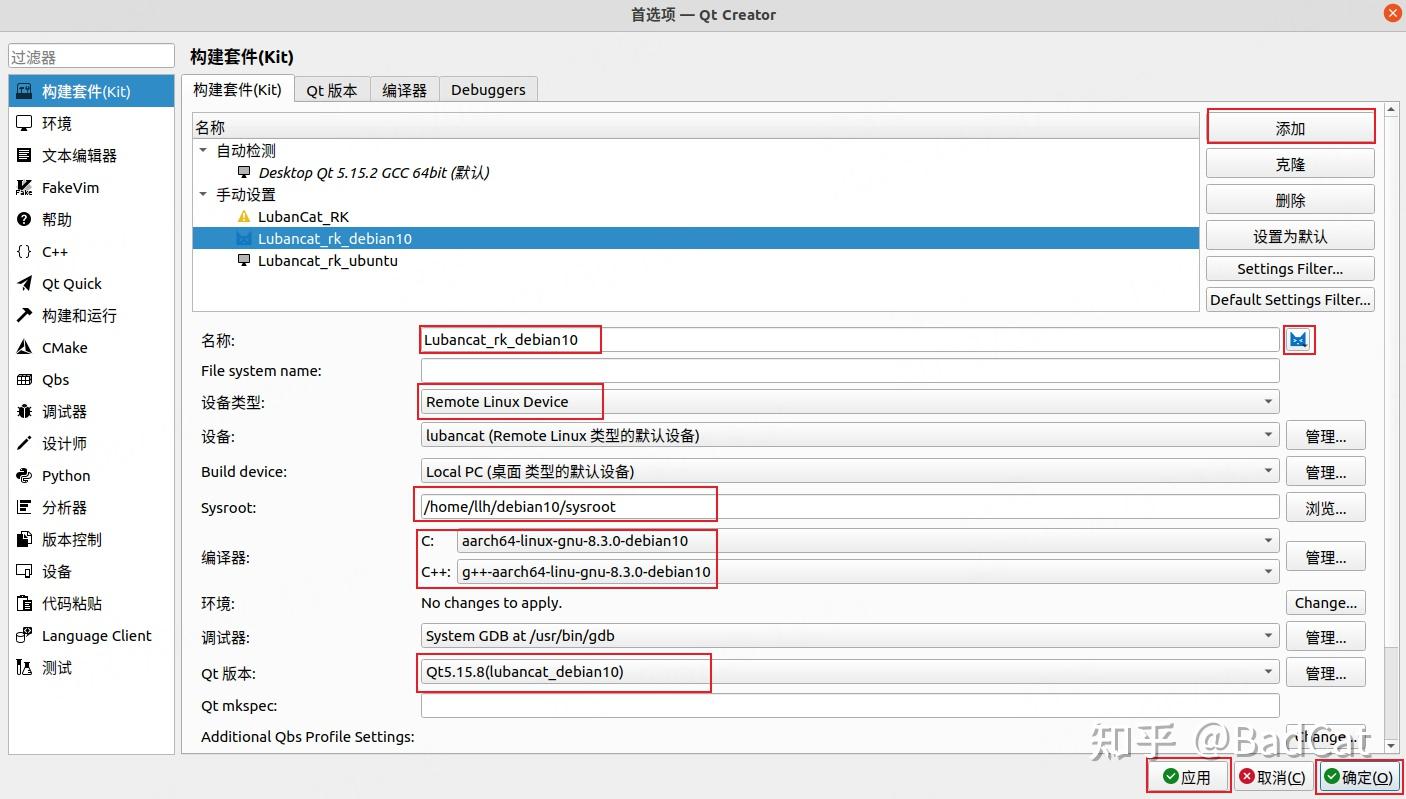Click the kit icon button beside name field
Viewport: 1406px width, 799px height.
click(1298, 340)
